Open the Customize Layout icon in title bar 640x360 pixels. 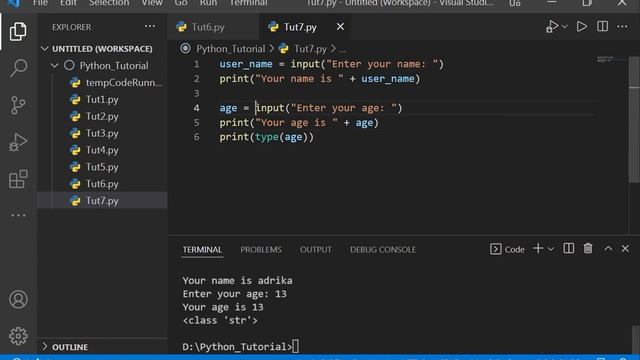[515, 3]
